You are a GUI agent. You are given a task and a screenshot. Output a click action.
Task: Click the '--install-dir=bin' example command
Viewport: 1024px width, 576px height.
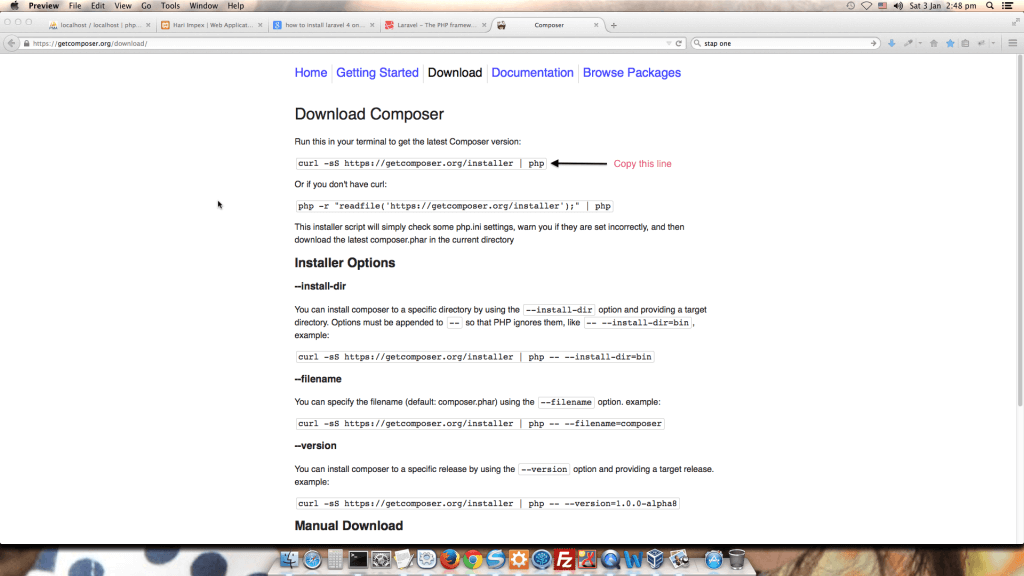tap(475, 357)
